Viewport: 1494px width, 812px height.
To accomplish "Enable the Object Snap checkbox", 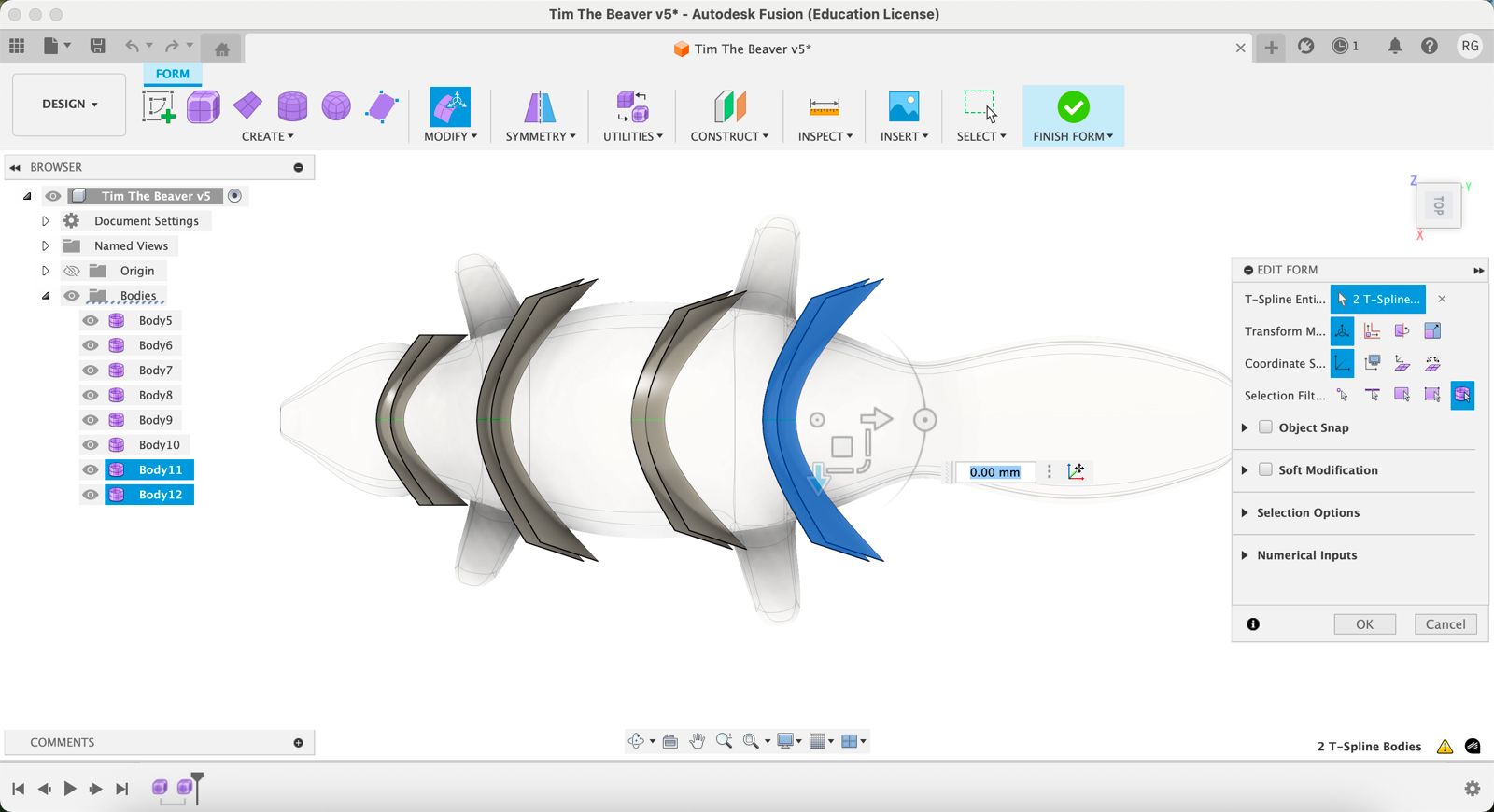I will [1266, 427].
